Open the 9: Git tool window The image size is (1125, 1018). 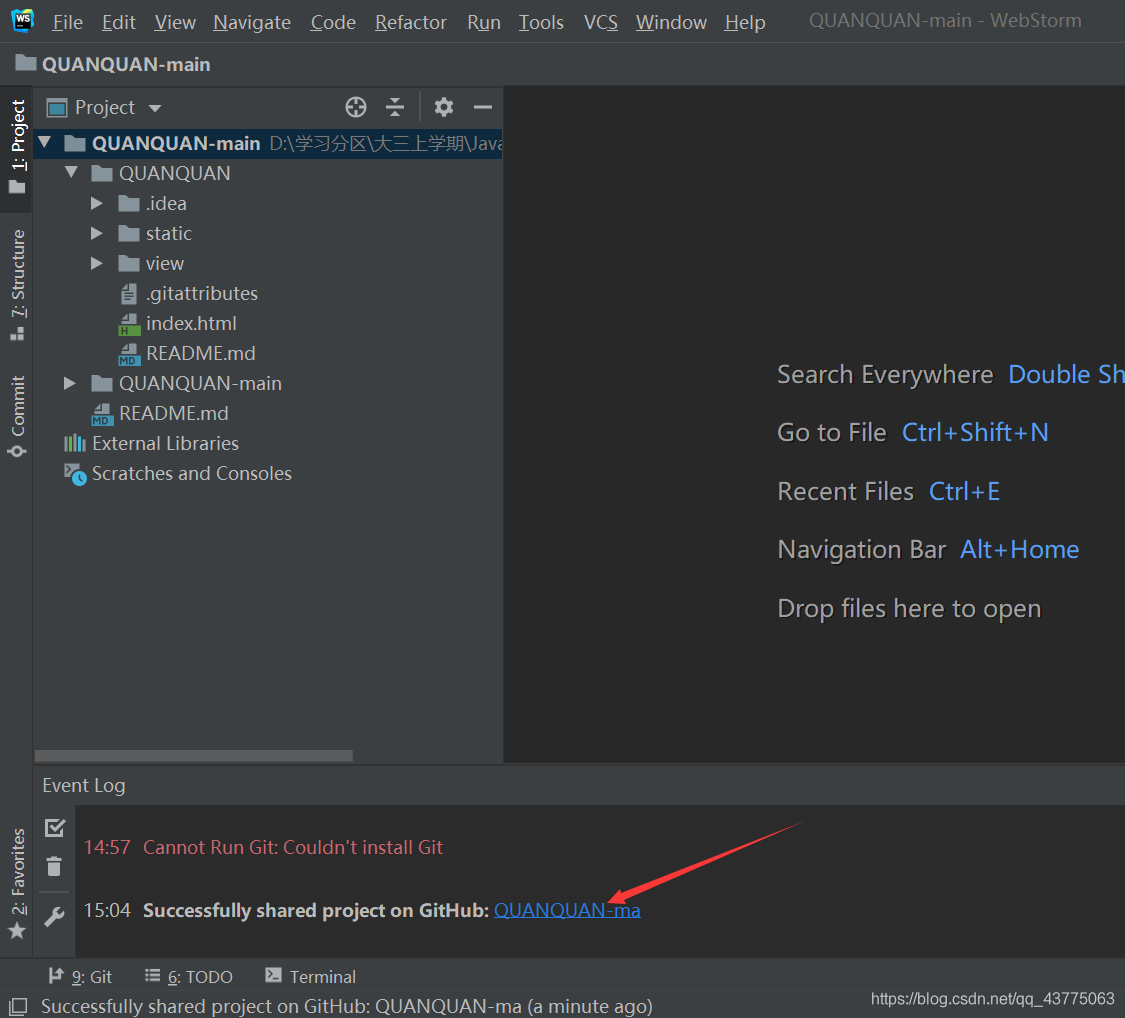point(80,976)
